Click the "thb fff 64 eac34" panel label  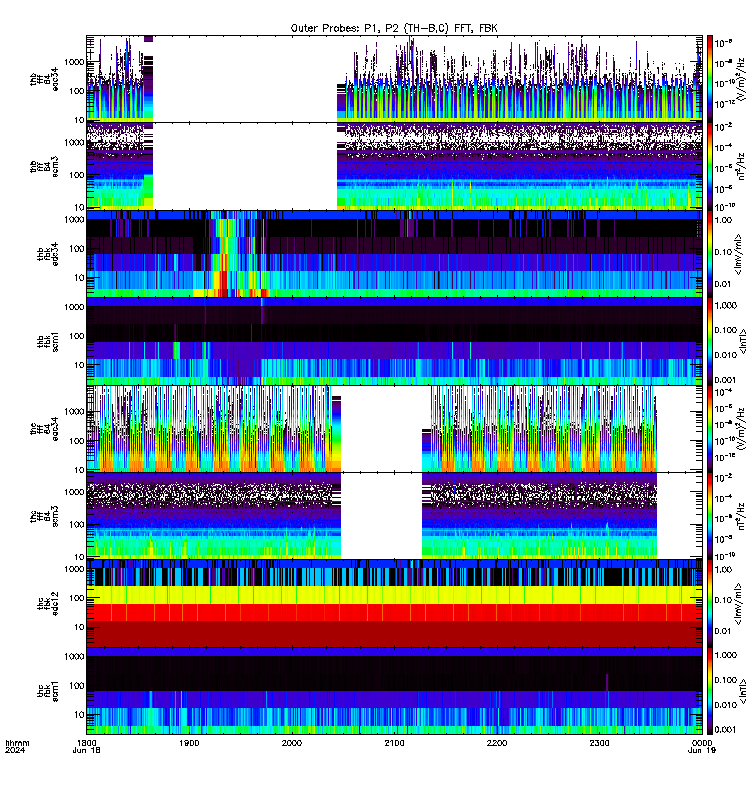pos(44,80)
